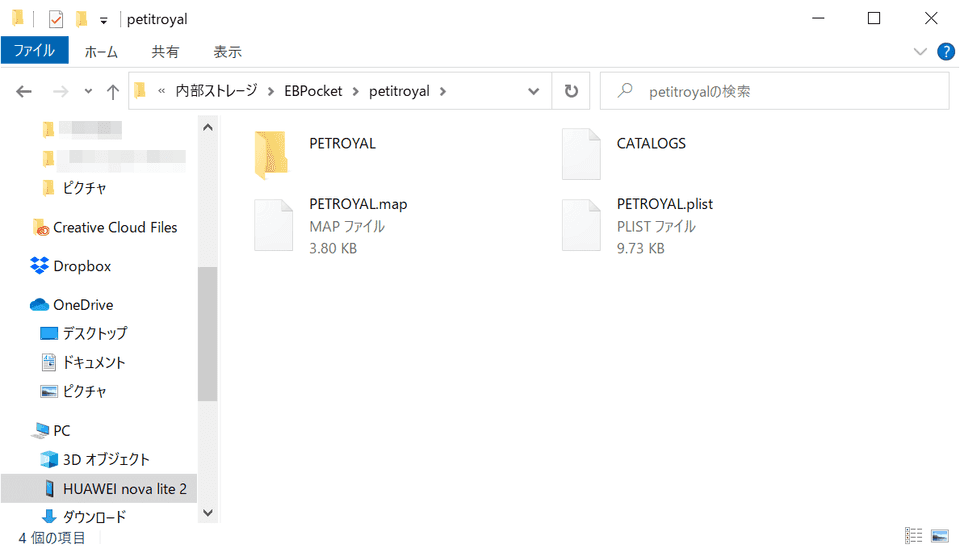The image size is (960, 552).
Task: Select the CATALOGS file icon
Action: (581, 154)
